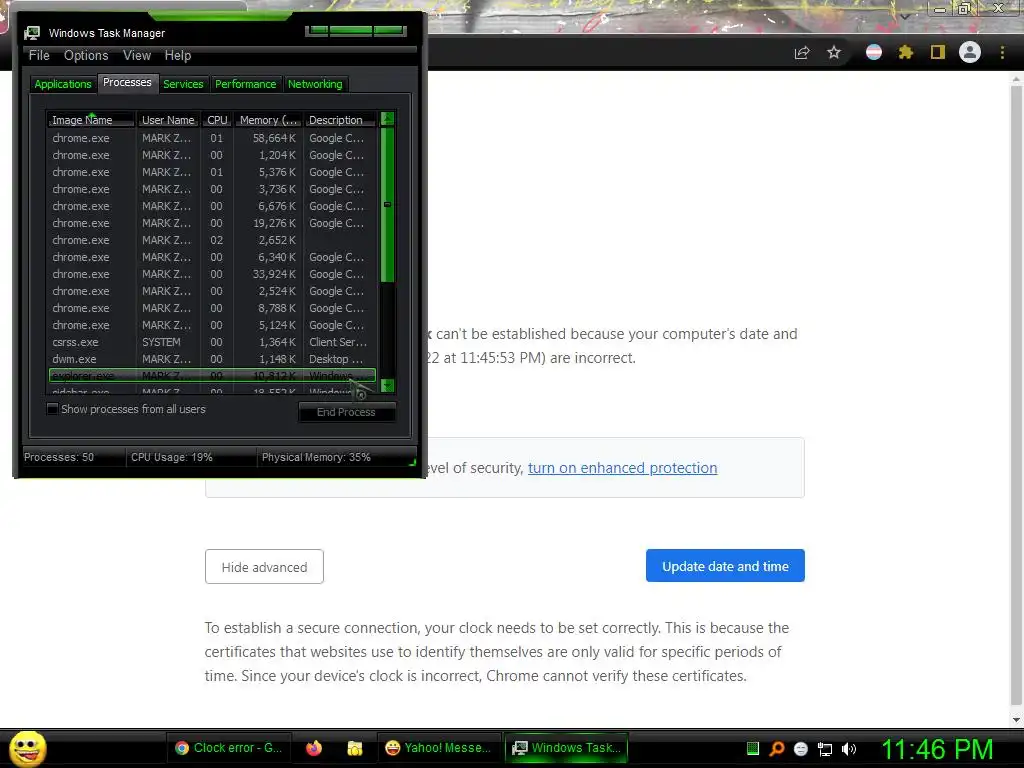Toggle the Chrome side panel icon

click(938, 52)
